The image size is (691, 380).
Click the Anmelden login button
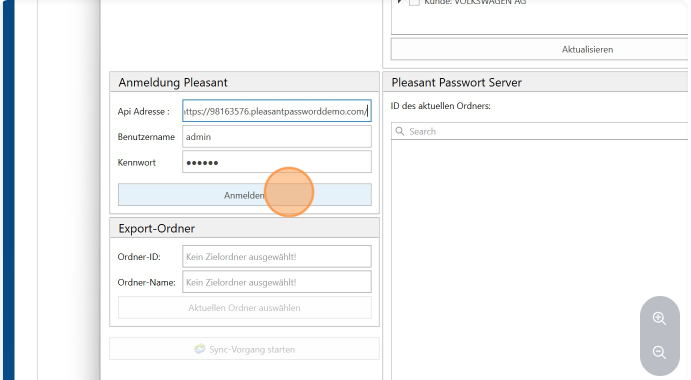click(245, 195)
